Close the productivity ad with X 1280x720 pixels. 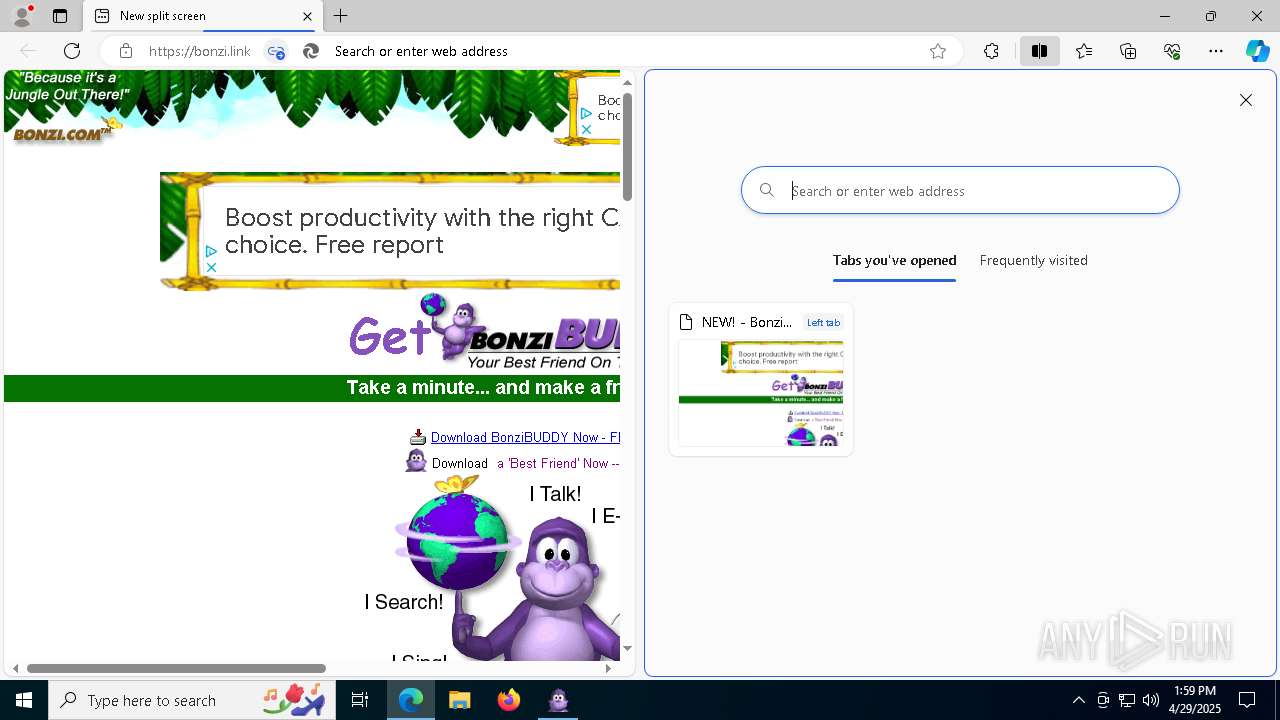click(x=211, y=267)
